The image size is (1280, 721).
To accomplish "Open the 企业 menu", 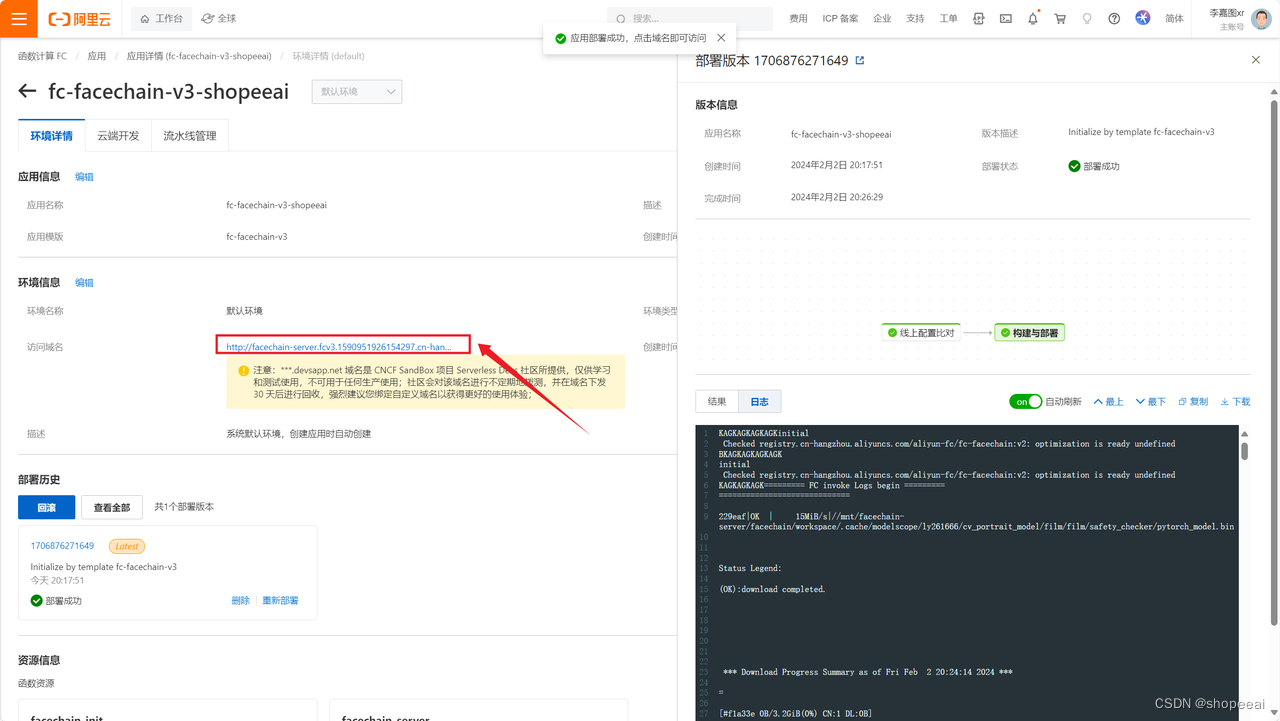I will 882,19.
